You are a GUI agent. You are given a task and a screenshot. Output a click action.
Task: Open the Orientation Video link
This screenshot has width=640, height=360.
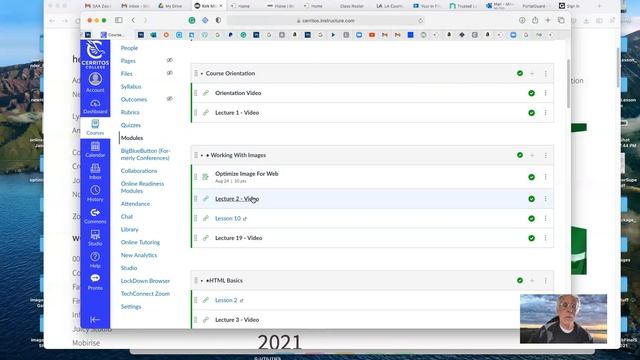[238, 93]
